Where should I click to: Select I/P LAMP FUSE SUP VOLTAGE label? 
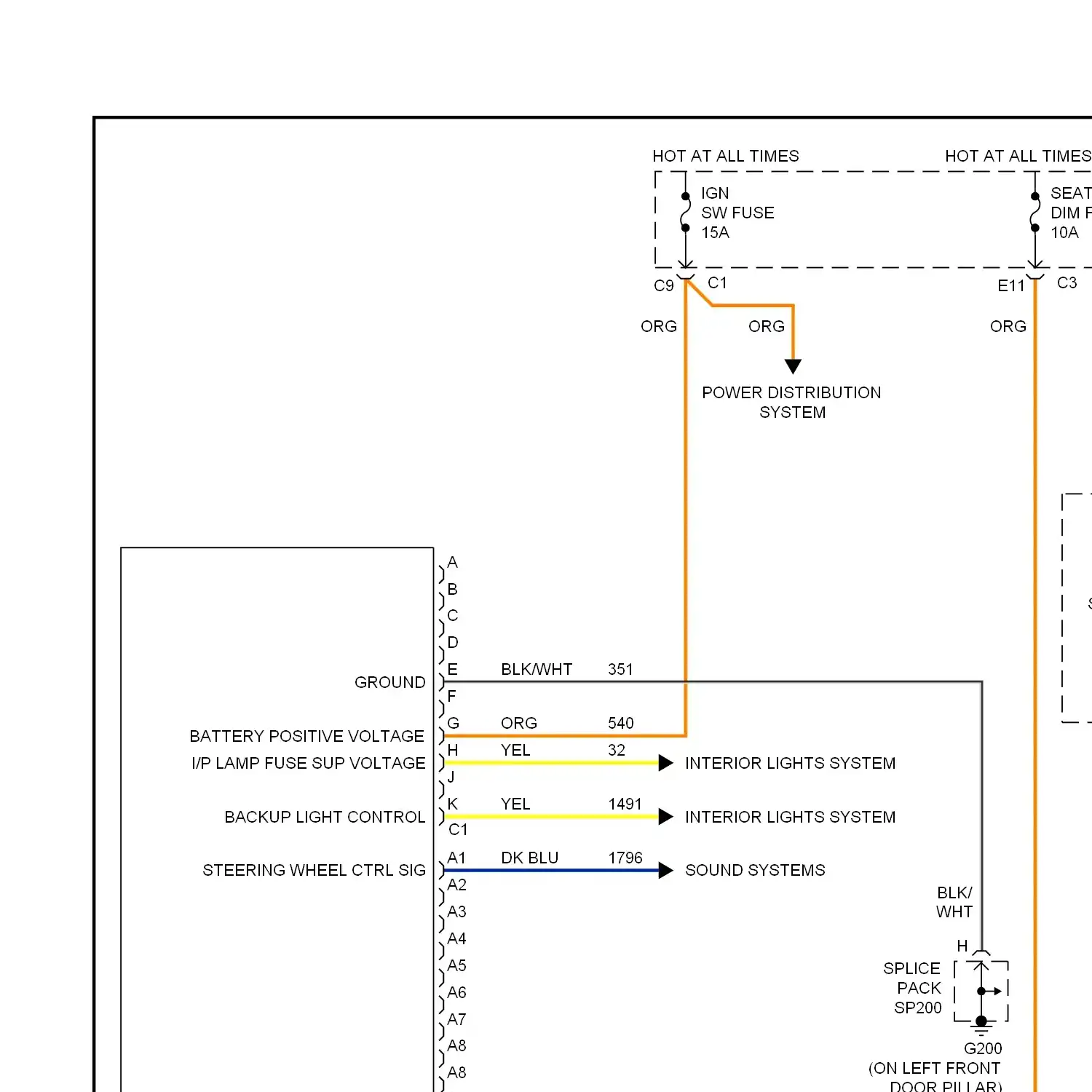pyautogui.click(x=309, y=763)
